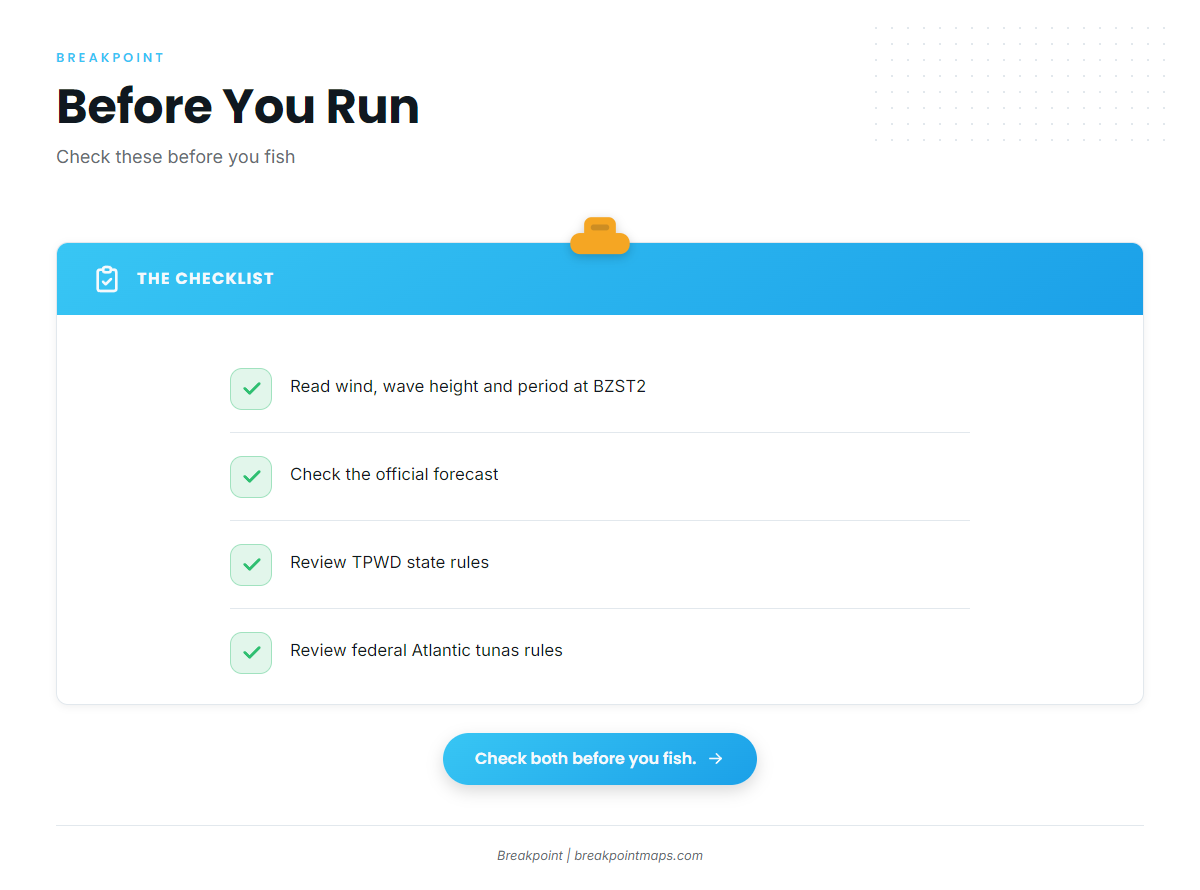
Task: Click the clipboard-check icon beside The Checklist
Action: click(107, 279)
